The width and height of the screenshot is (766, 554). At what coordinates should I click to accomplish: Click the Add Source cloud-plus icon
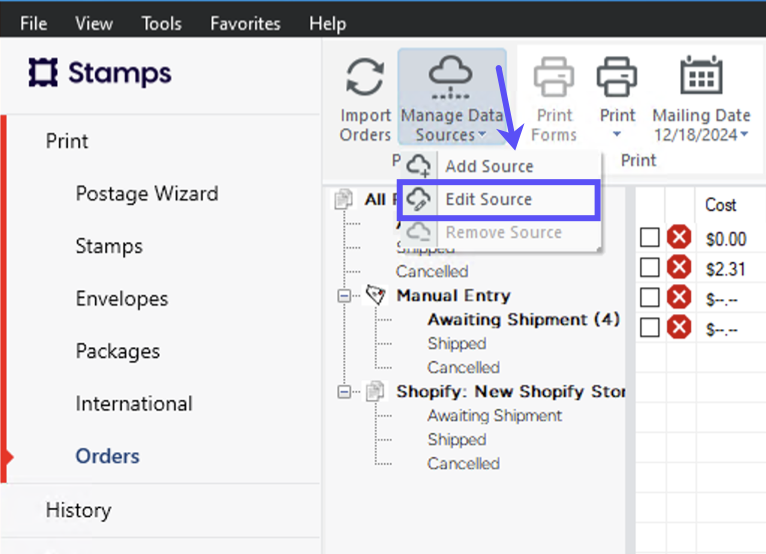[x=419, y=166]
